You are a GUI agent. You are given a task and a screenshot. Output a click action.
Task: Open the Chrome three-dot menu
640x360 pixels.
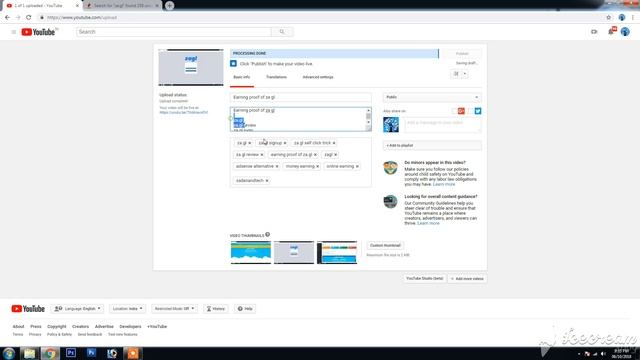tap(633, 18)
